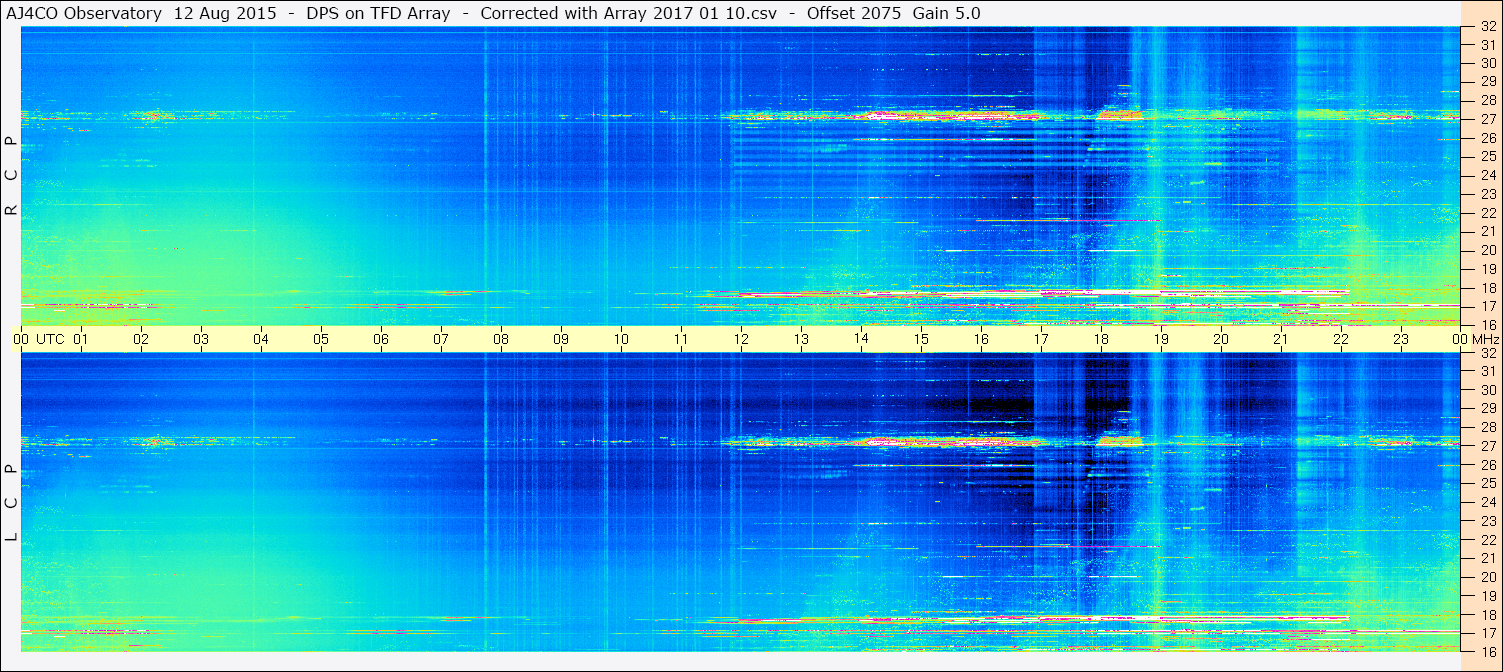This screenshot has height=672, width=1503.
Task: Select the 20 MHz label on RCP panel scale
Action: (1488, 250)
